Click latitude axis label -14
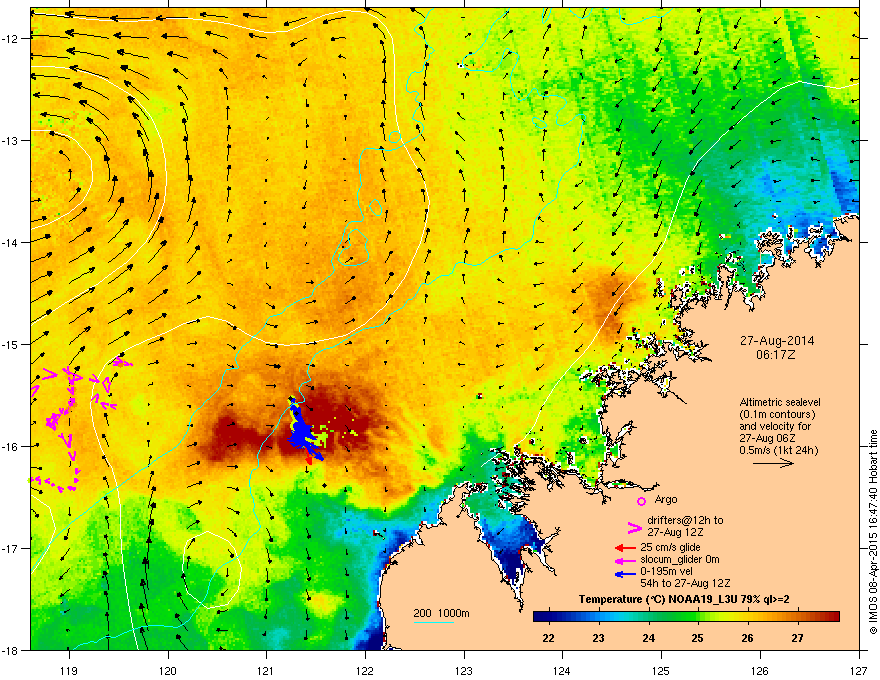 (11, 242)
